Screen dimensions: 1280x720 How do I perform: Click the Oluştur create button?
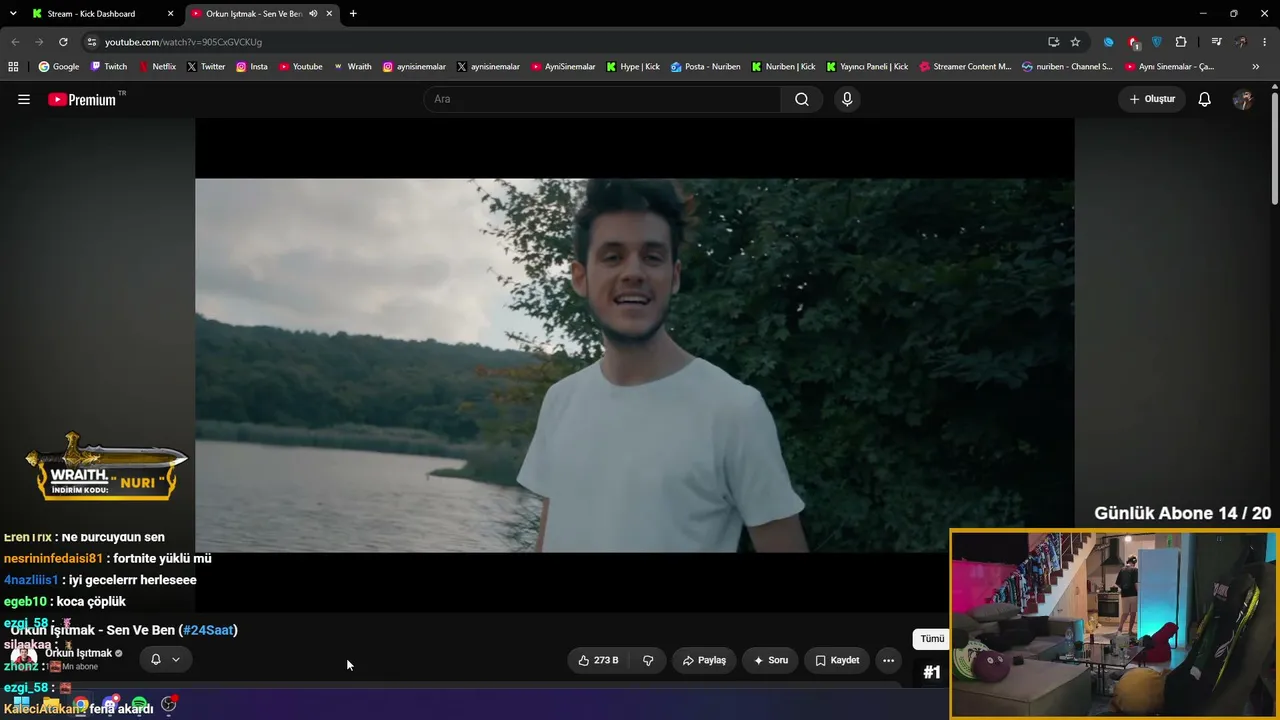(1152, 99)
